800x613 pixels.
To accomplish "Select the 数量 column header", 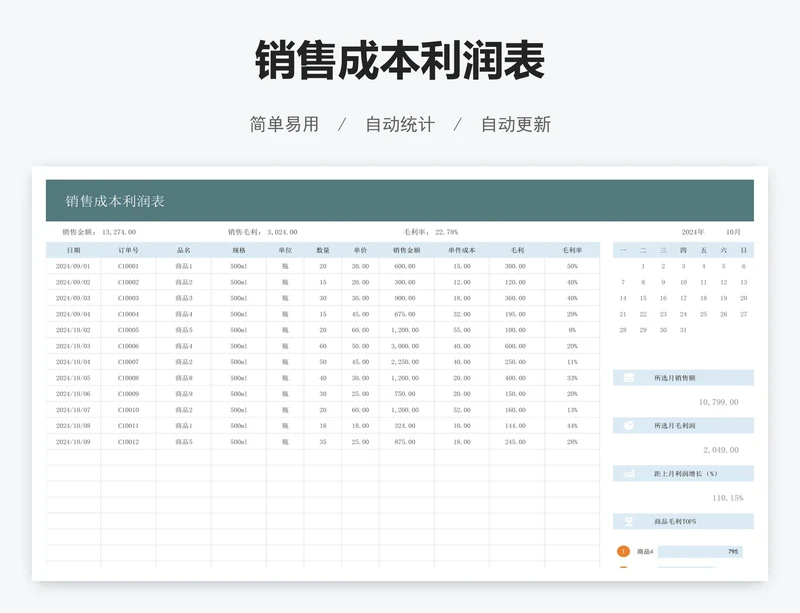I will click(323, 250).
